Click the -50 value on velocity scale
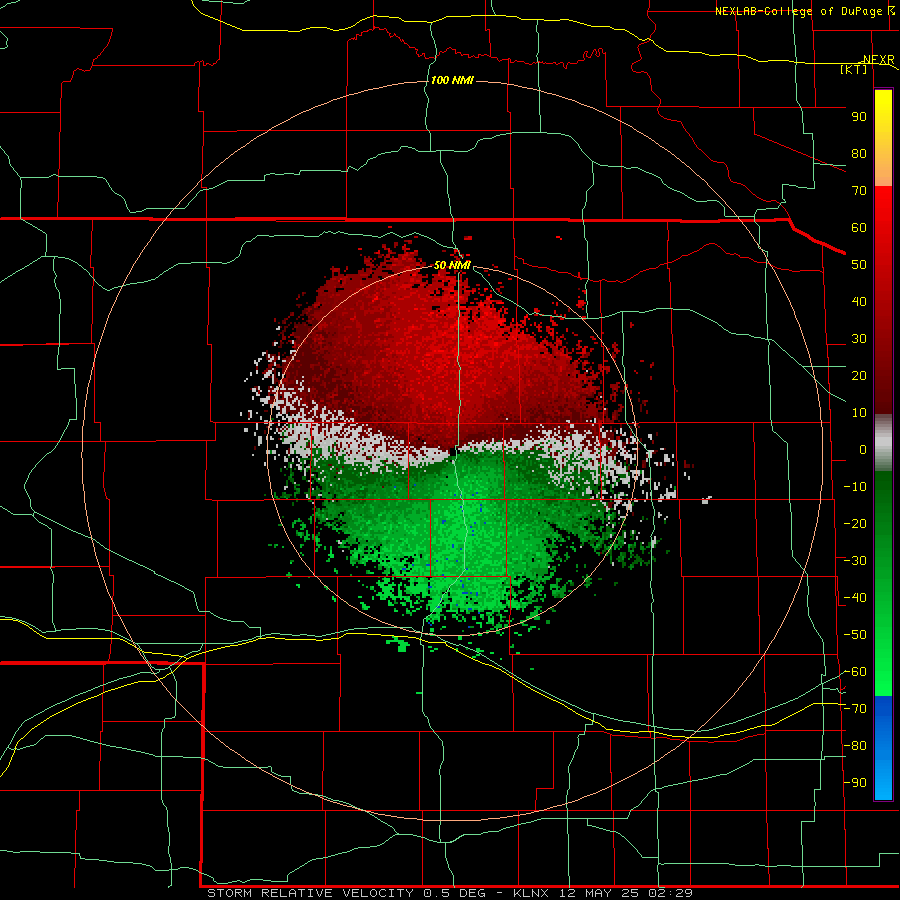 click(x=855, y=635)
